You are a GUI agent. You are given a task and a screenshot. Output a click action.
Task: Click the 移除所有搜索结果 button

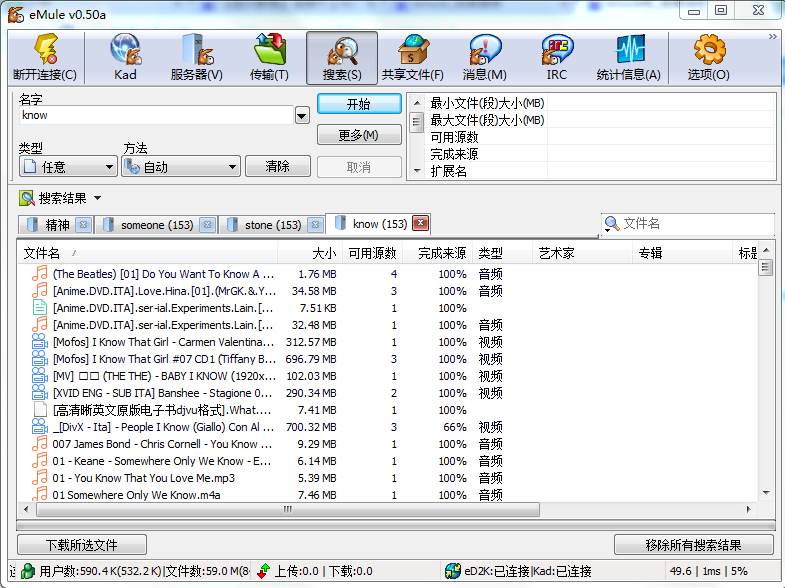pos(693,545)
